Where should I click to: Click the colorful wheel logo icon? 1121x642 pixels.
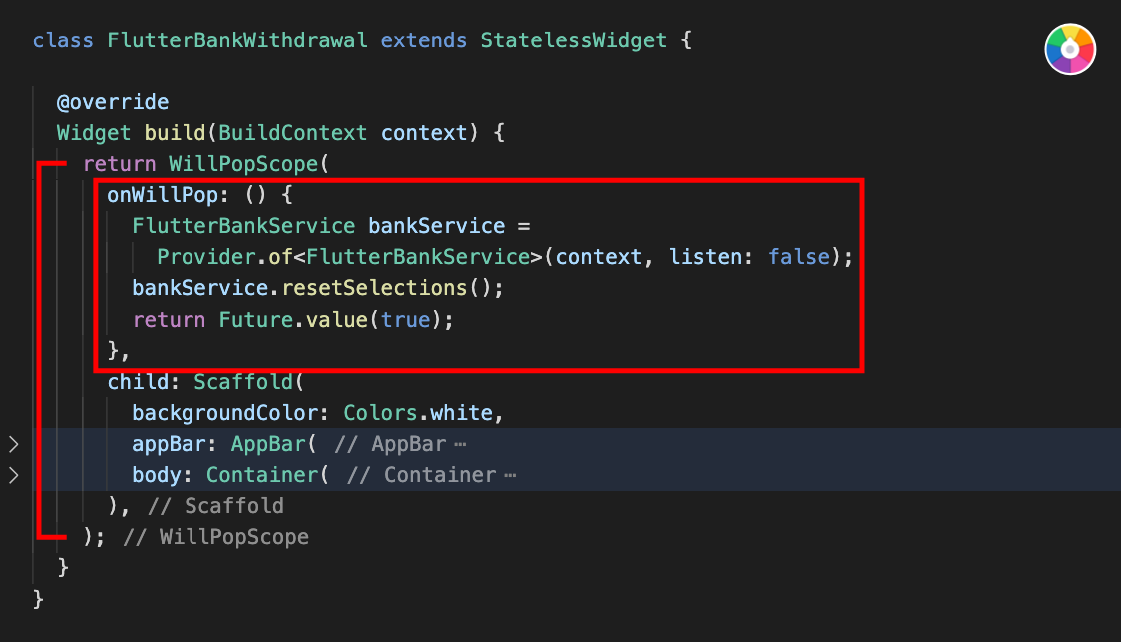[x=1070, y=49]
